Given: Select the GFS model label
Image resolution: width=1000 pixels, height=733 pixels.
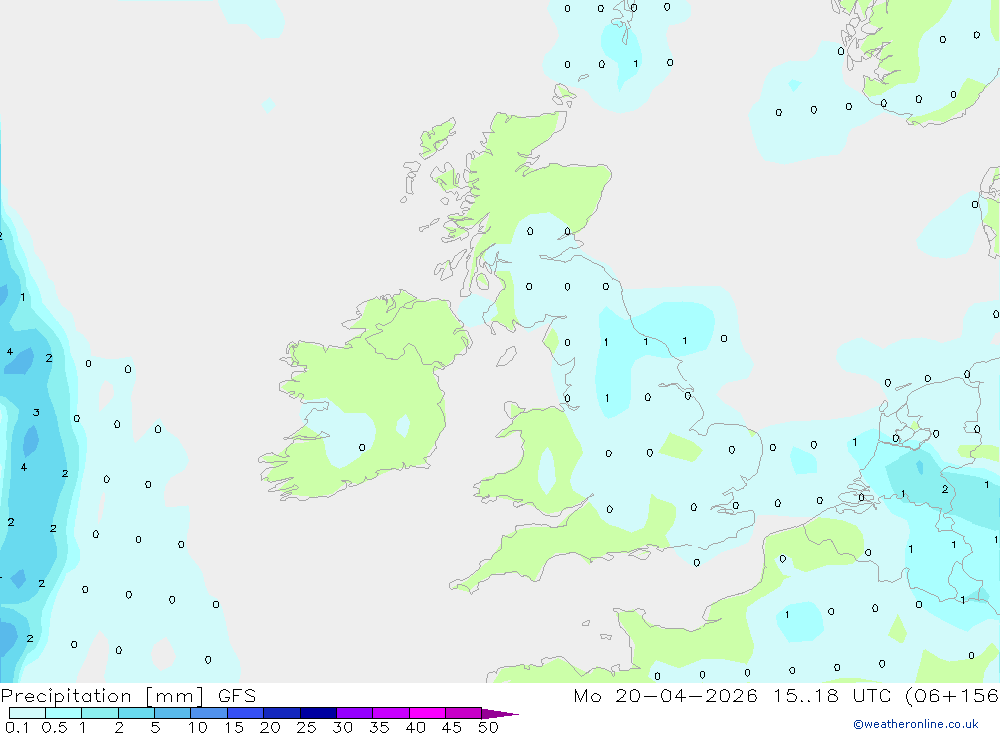Looking at the screenshot, I should click(237, 696).
